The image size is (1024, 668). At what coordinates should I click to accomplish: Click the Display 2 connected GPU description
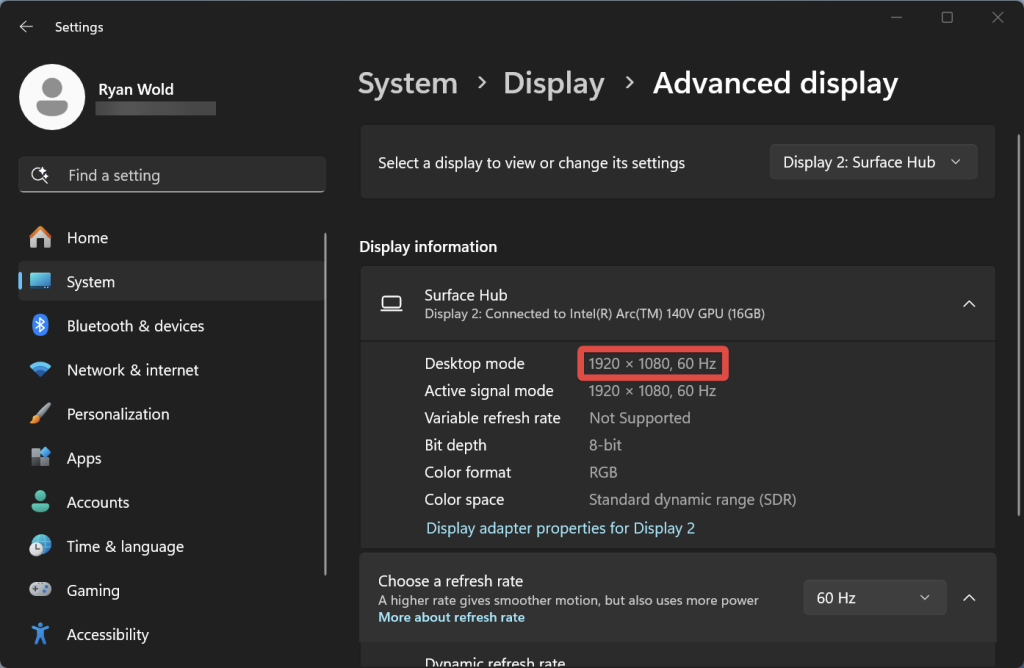pyautogui.click(x=594, y=313)
